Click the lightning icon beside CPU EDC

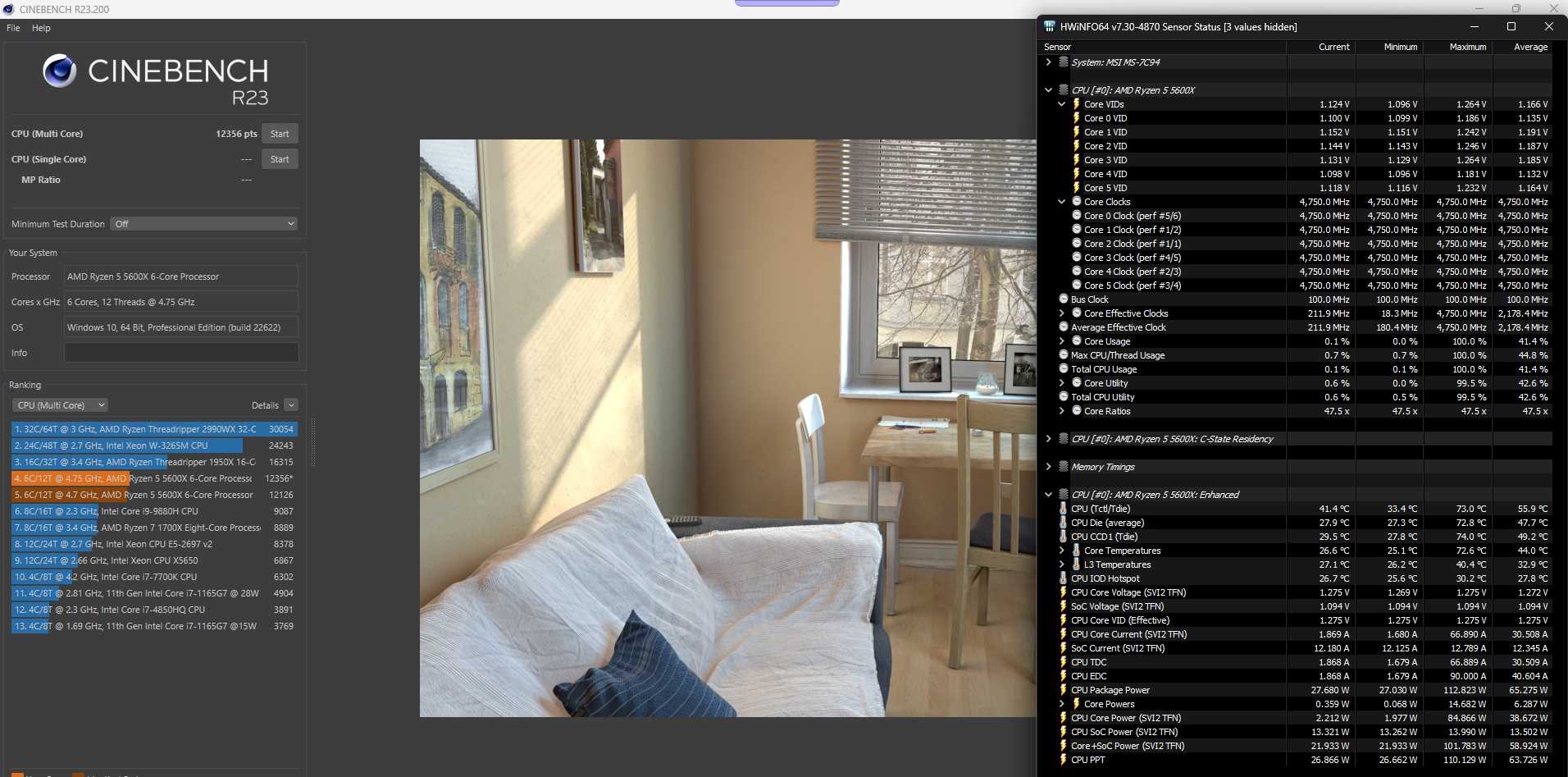1064,676
